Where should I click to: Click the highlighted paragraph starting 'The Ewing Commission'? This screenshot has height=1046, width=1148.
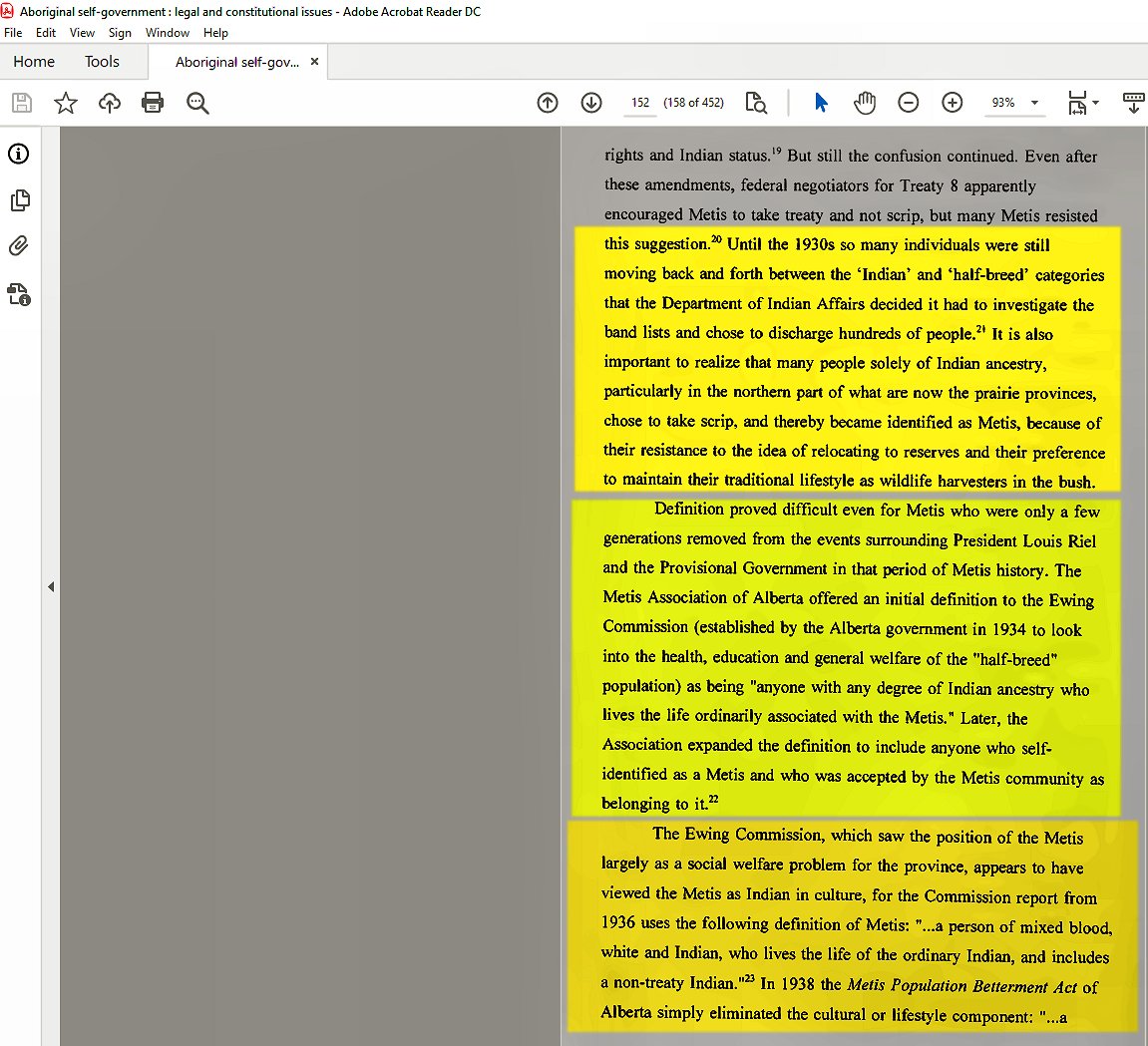[x=853, y=926]
